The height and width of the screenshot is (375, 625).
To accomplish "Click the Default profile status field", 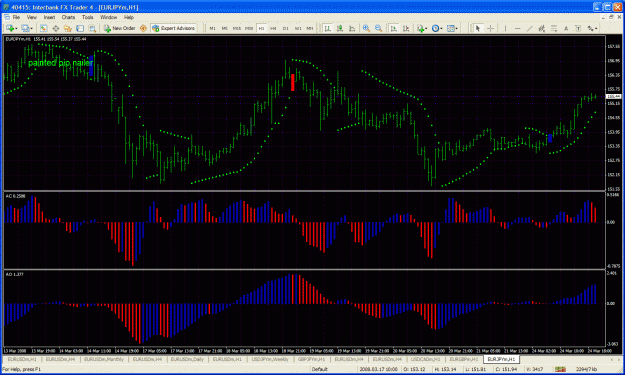I will [x=319, y=369].
